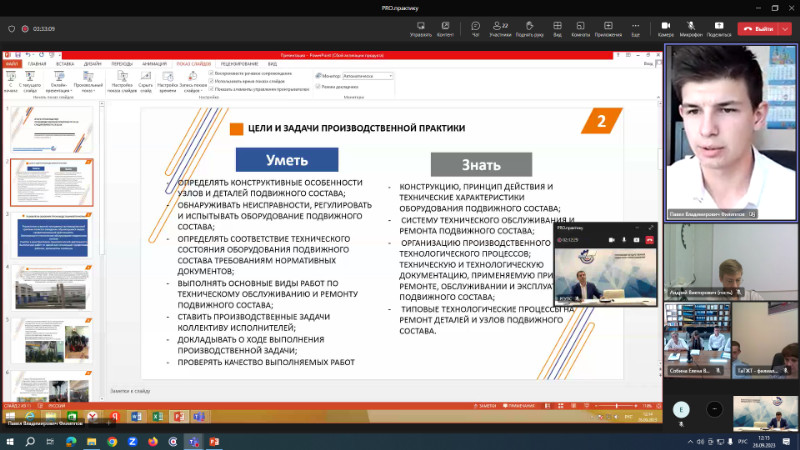Switch to the Insert ribbon tab
This screenshot has height=450, width=800.
tap(66, 64)
